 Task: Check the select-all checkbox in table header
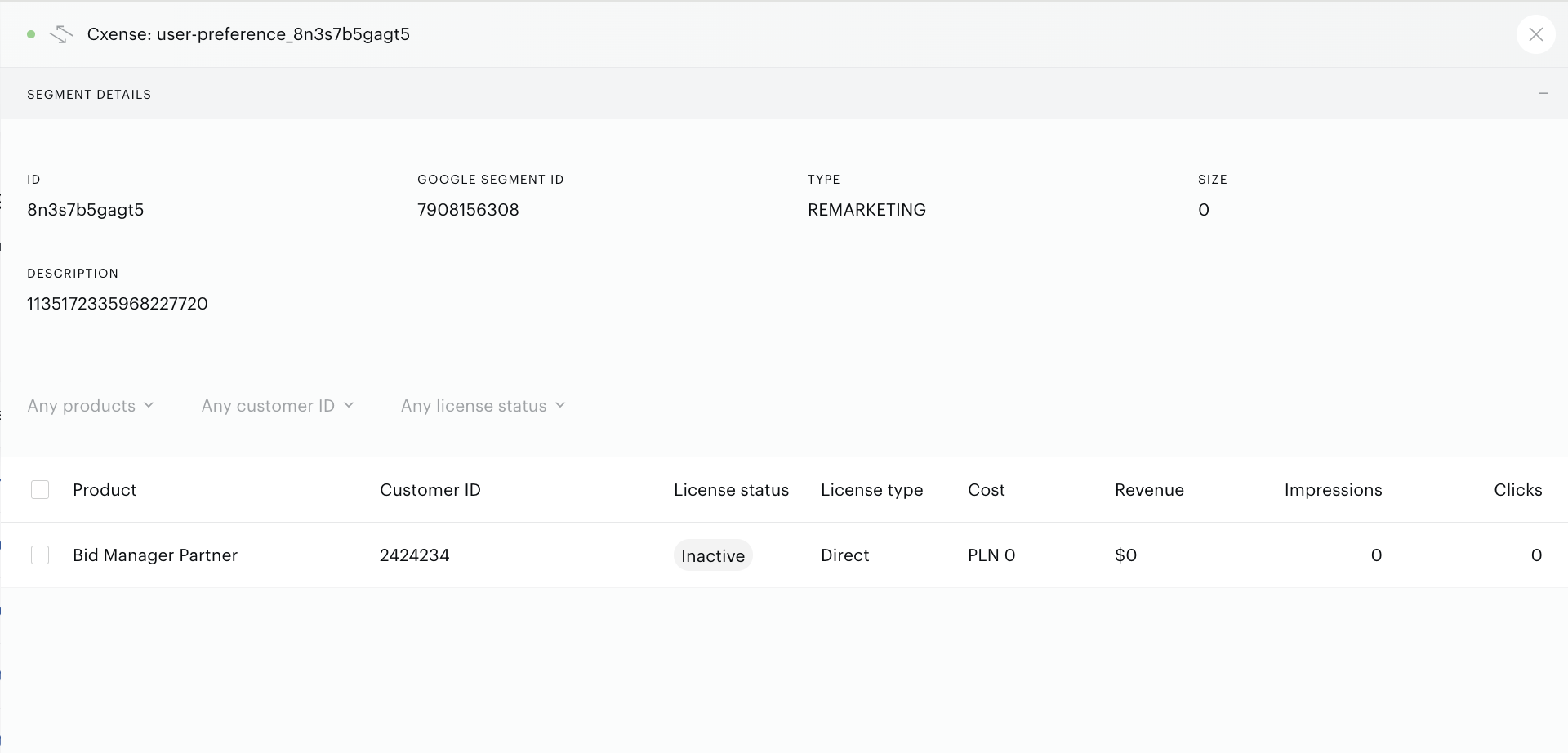pyautogui.click(x=40, y=490)
